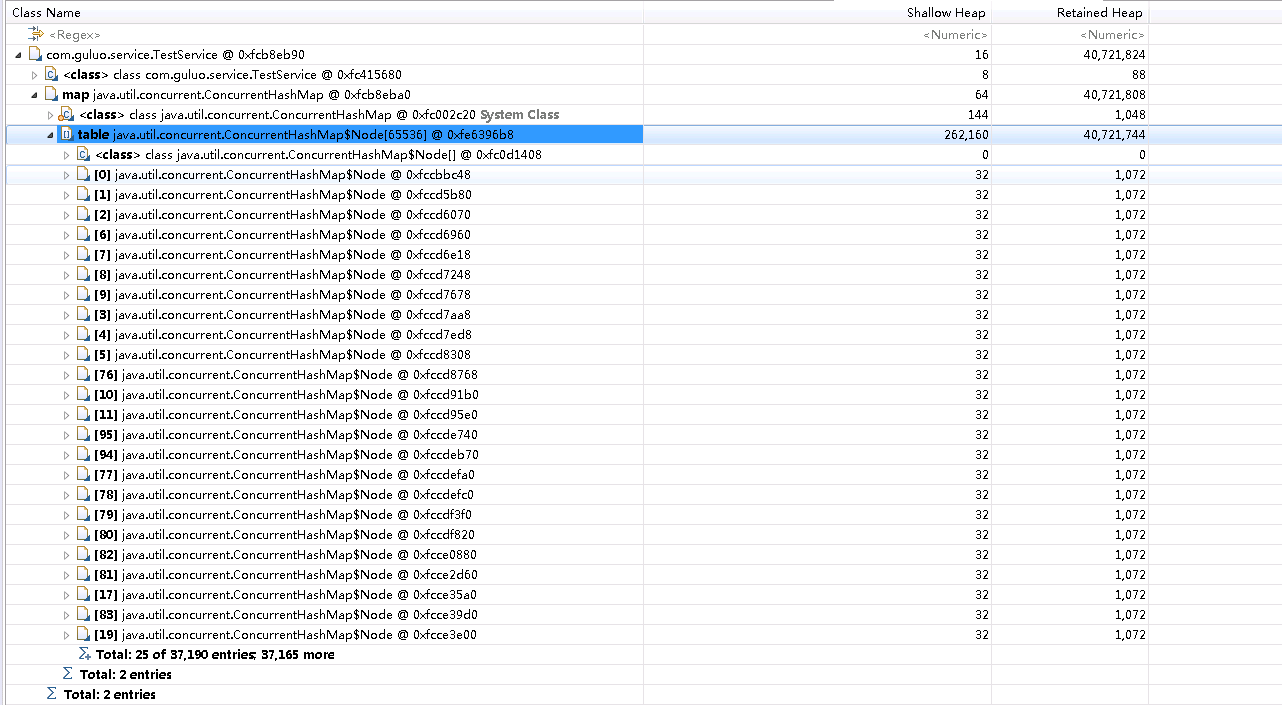1282x705 pixels.
Task: Click object icon of entry [10]
Action: tap(84, 395)
